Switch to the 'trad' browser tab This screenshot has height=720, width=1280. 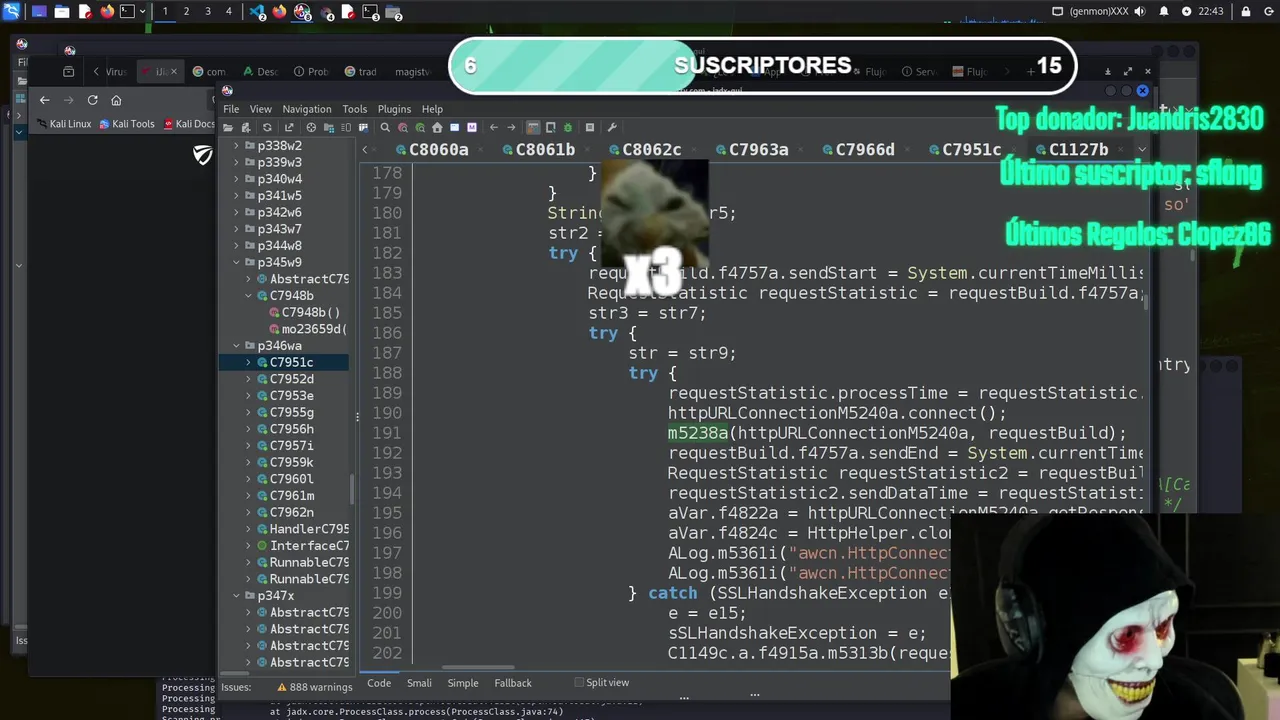pos(361,72)
